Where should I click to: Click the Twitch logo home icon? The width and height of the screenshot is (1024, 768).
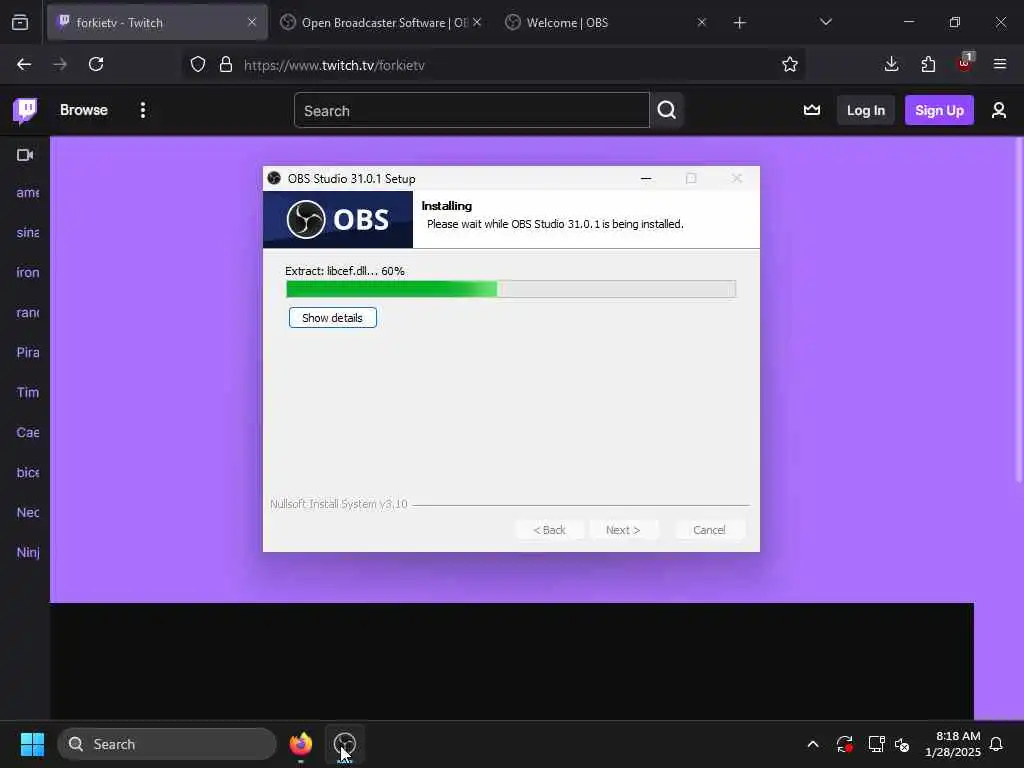(25, 110)
